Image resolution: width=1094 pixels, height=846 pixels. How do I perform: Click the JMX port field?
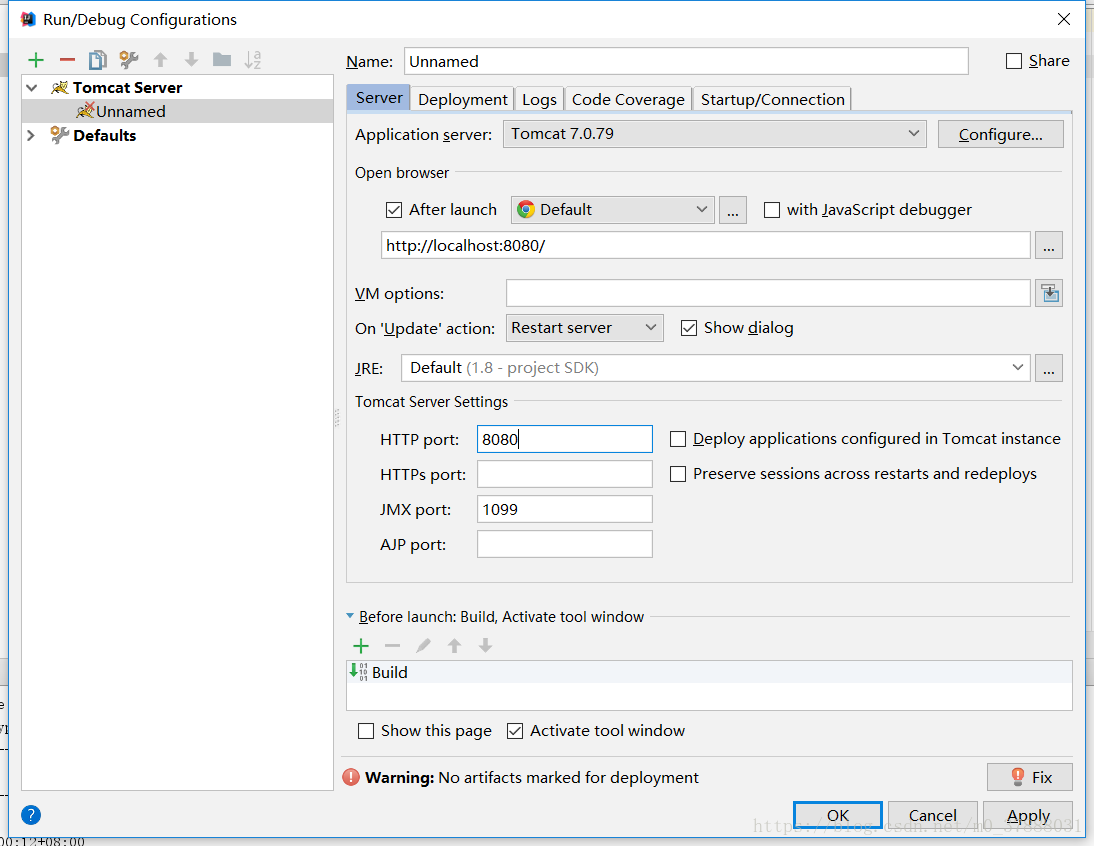point(564,509)
